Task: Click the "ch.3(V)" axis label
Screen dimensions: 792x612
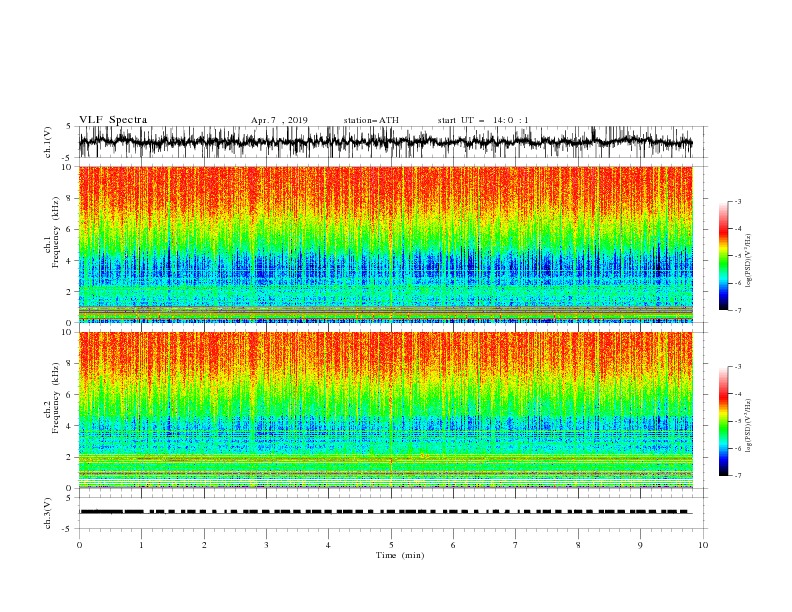Action: (48, 513)
